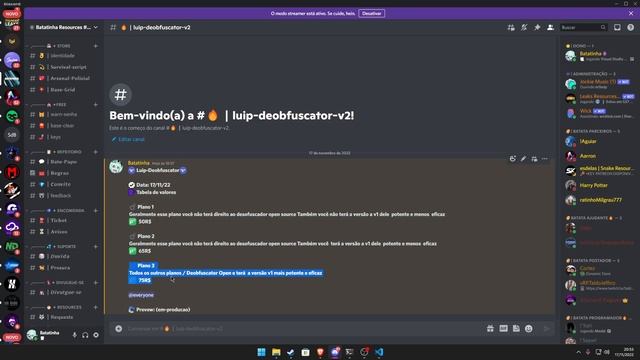Open Wick bot profile in member list
Image resolution: width=640 pixels, height=360 pixels.
pos(599,113)
